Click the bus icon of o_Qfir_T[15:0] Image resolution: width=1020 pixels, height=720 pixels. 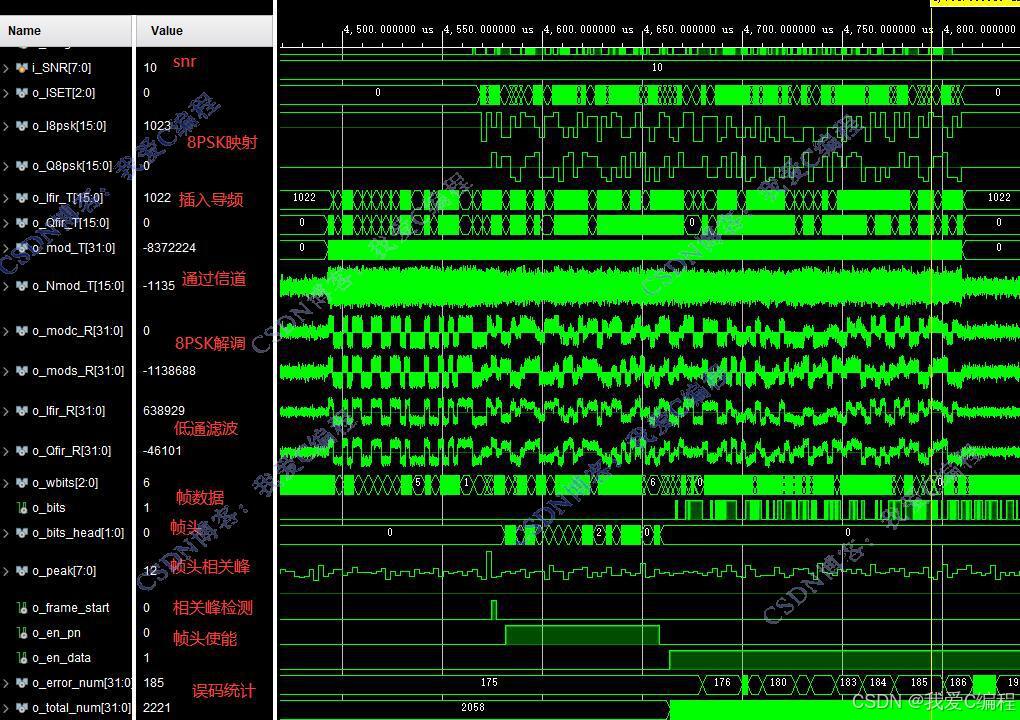21,222
